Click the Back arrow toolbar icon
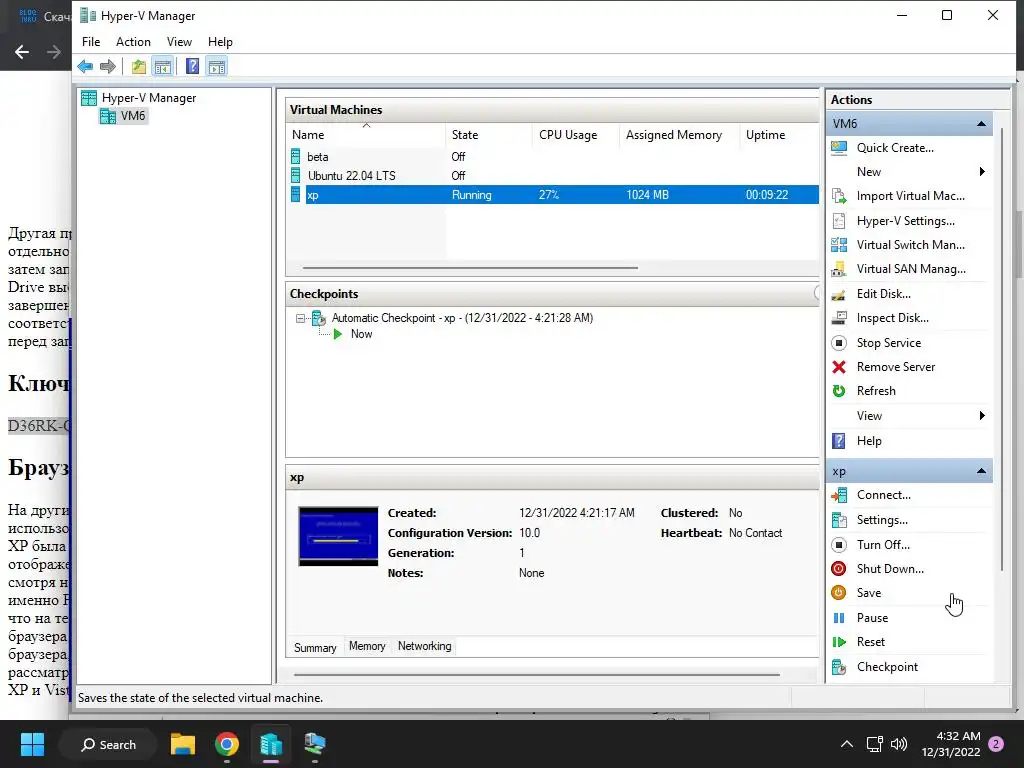The width and height of the screenshot is (1024, 768). point(85,67)
